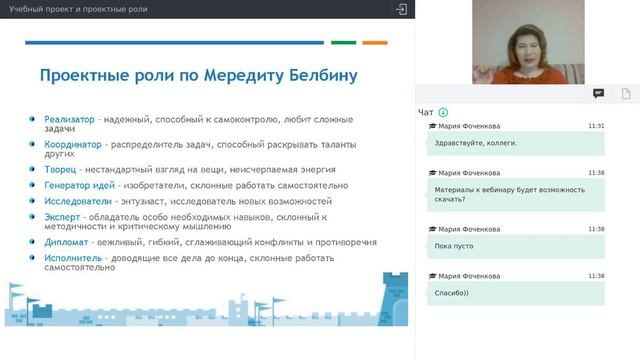This screenshot has width=640, height=360.
Task: Click the slide heading 'Проектные роли по Мередиту Белбину'
Action: tap(199, 76)
